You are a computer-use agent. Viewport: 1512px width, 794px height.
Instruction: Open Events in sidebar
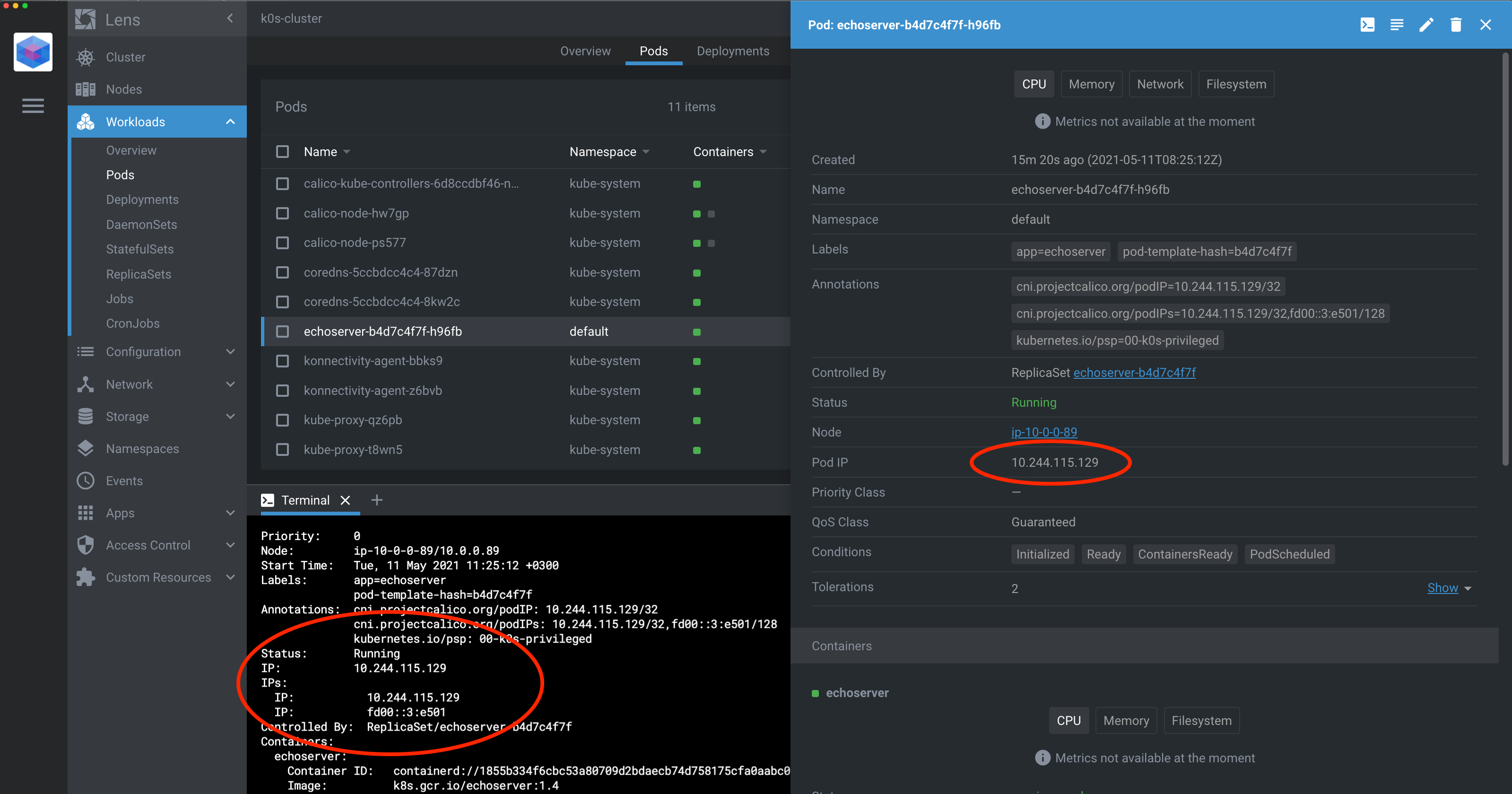(x=124, y=480)
